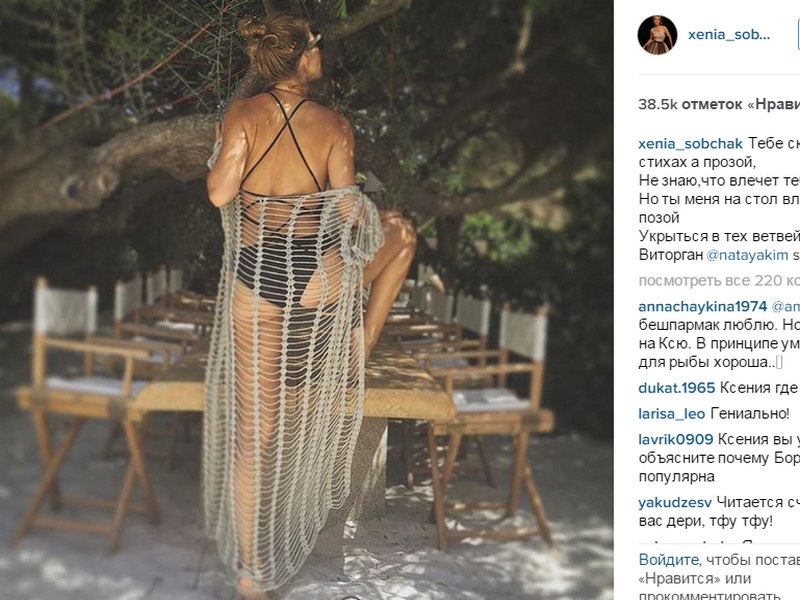This screenshot has width=800, height=600.
Task: Open commenter lavrik0909's profile
Action: click(676, 439)
